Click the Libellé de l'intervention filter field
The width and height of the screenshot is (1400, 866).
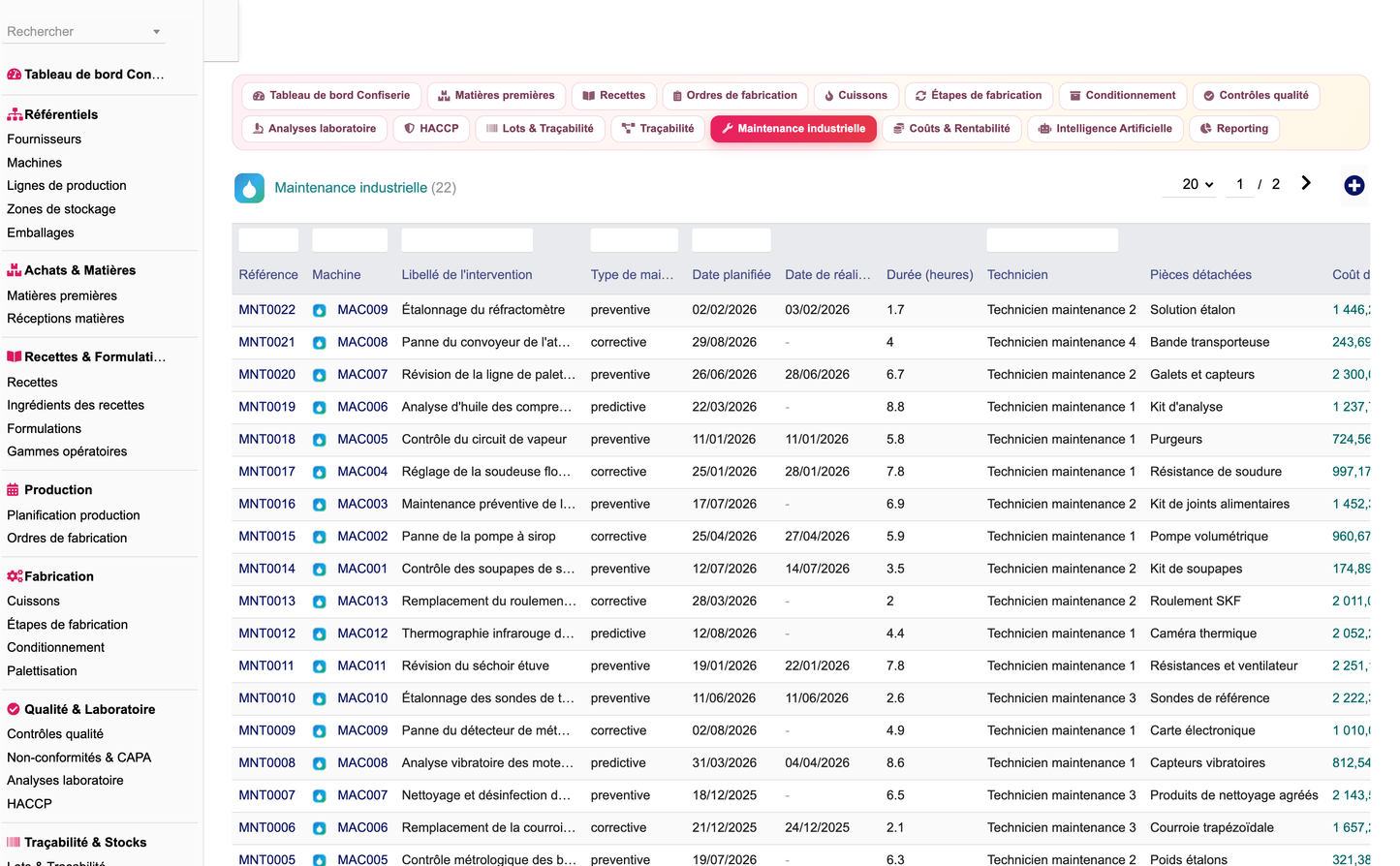pos(467,240)
